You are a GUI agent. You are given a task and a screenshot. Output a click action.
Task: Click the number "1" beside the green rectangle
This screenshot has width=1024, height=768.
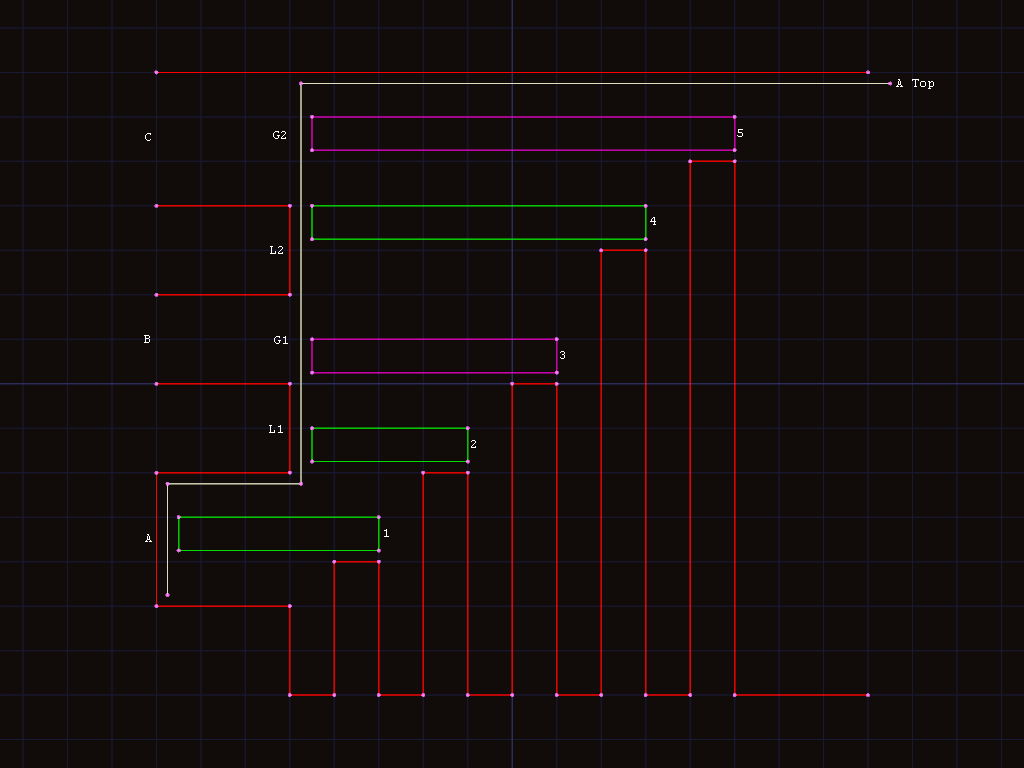(x=386, y=534)
